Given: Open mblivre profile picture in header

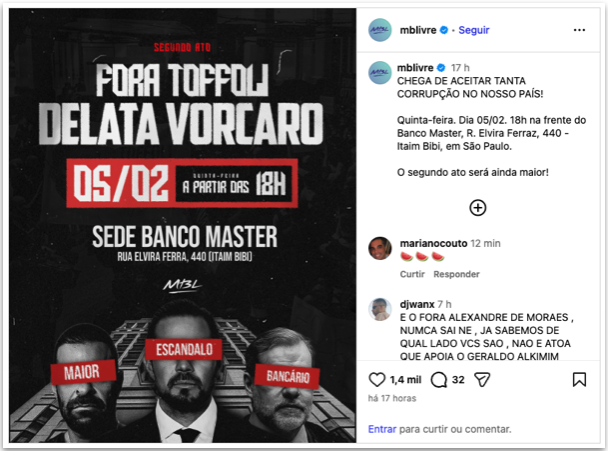Looking at the screenshot, I should (x=380, y=30).
